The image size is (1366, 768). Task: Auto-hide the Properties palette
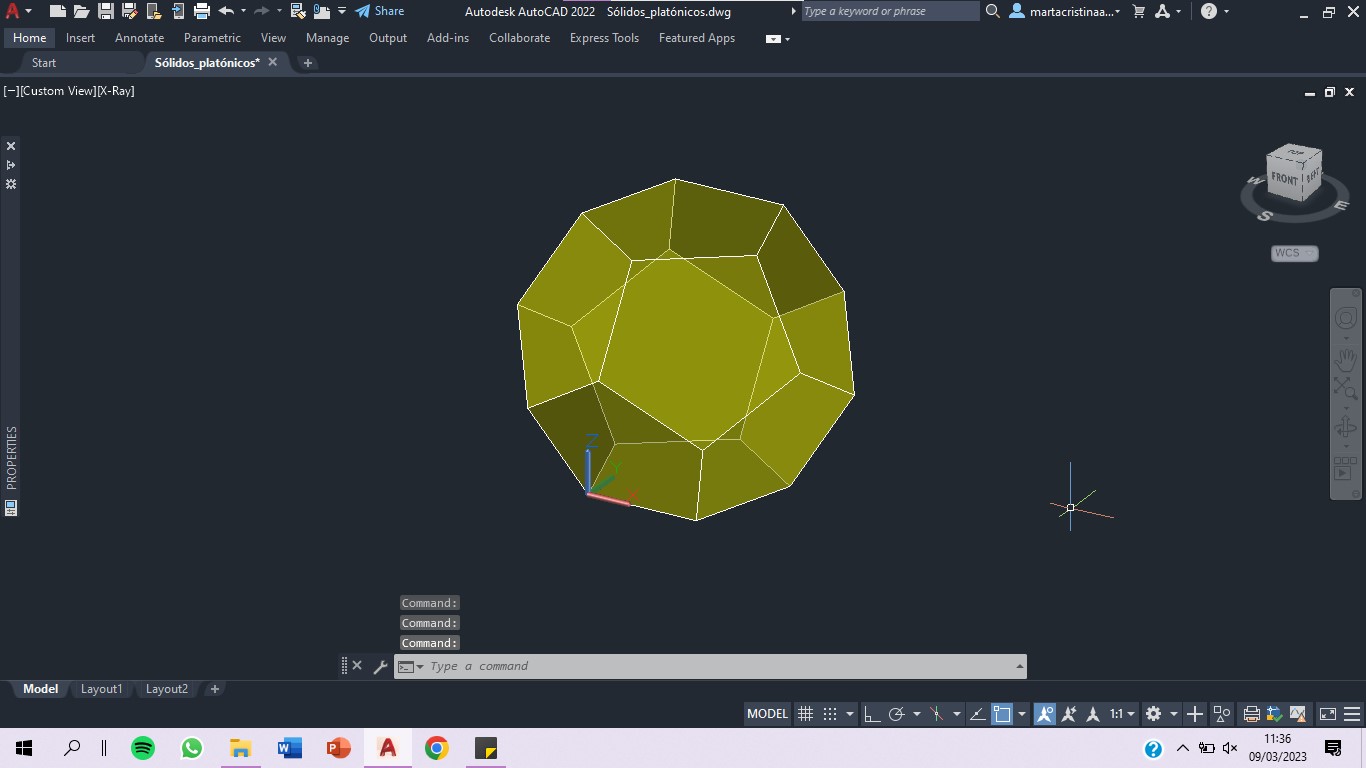[11, 165]
